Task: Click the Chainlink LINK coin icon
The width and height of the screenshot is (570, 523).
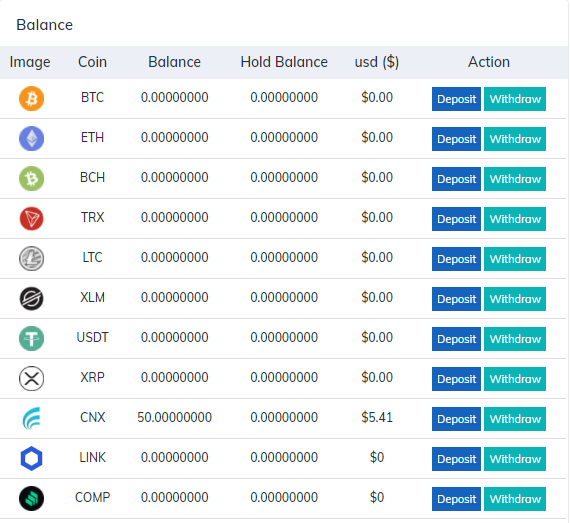Action: click(32, 458)
